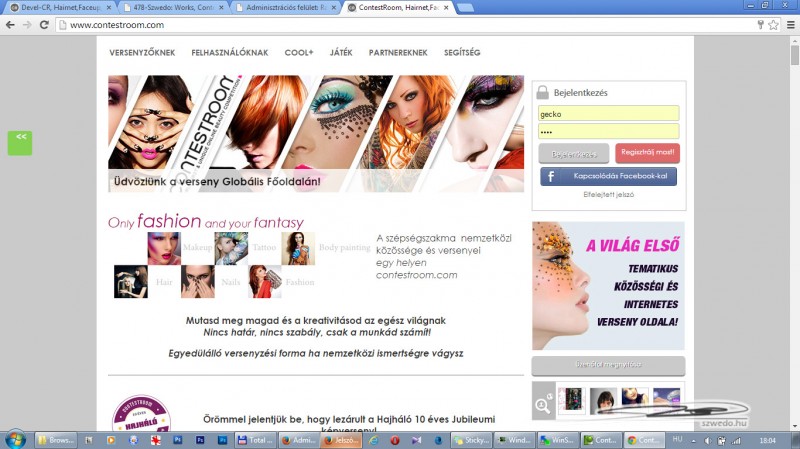Open the dark-haired woman user thumbnail
The image size is (800, 449).
[x=603, y=401]
